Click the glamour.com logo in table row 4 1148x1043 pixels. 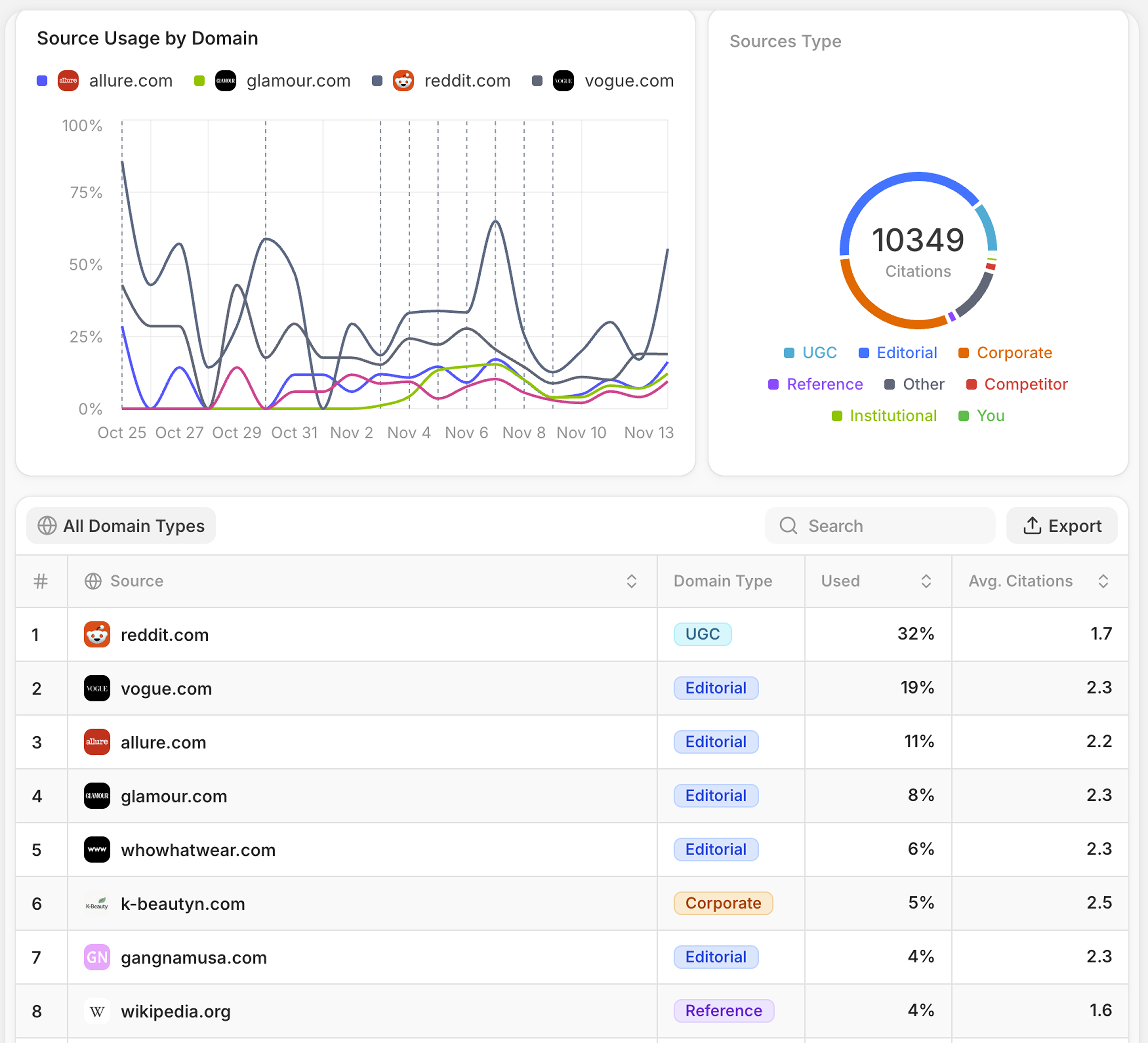[x=97, y=796]
